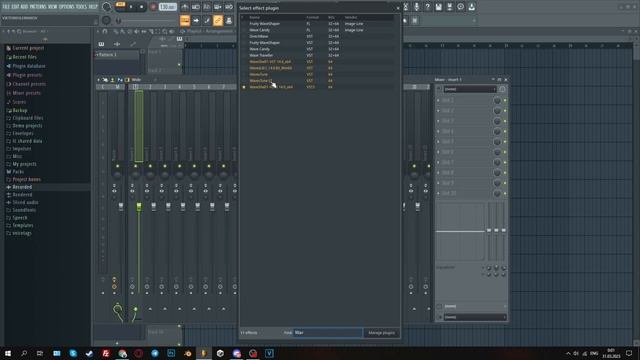
Task: Click the taskbar search icon
Action: coord(24,353)
